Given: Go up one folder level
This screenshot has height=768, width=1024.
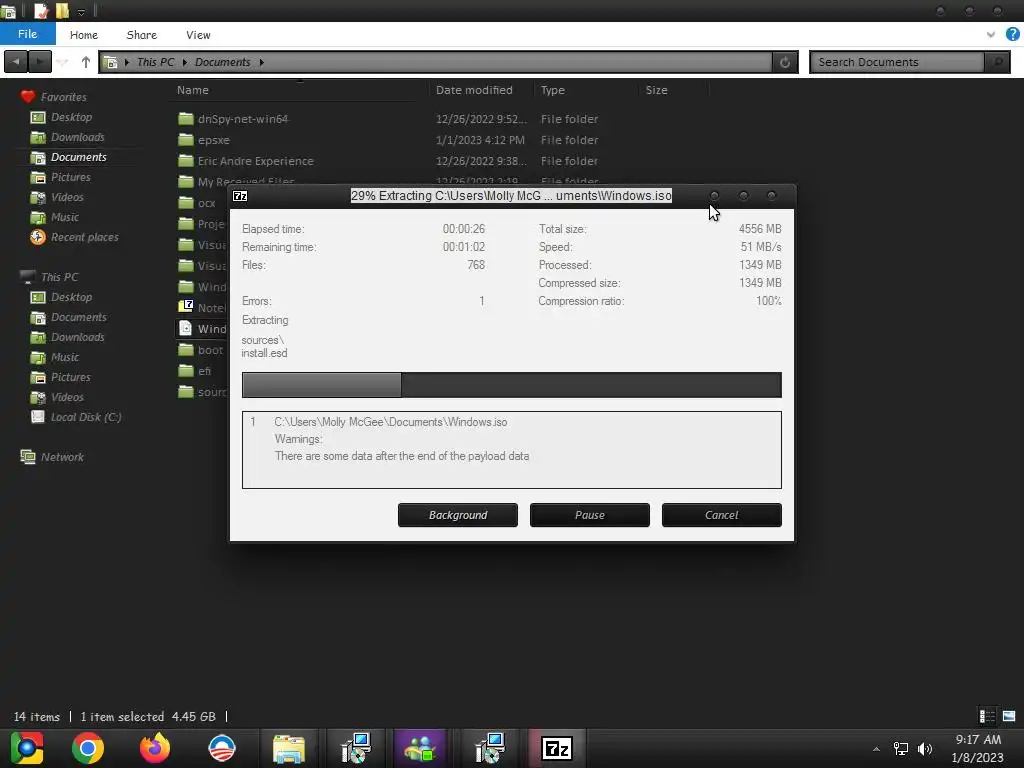Looking at the screenshot, I should pos(86,62).
